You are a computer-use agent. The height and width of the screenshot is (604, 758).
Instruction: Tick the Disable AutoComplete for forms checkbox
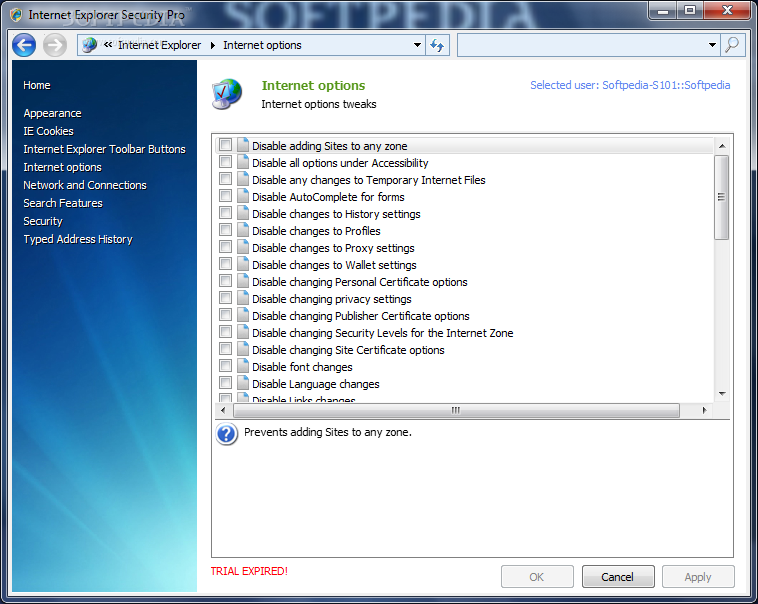(x=225, y=195)
